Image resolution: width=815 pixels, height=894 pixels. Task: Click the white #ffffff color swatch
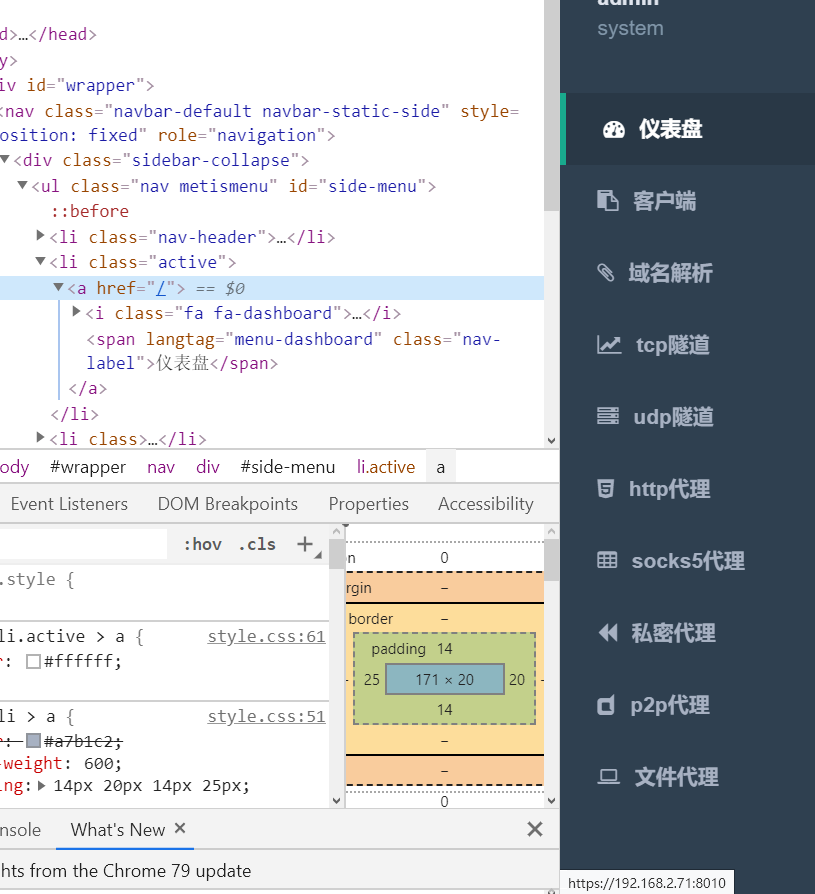tap(31, 659)
